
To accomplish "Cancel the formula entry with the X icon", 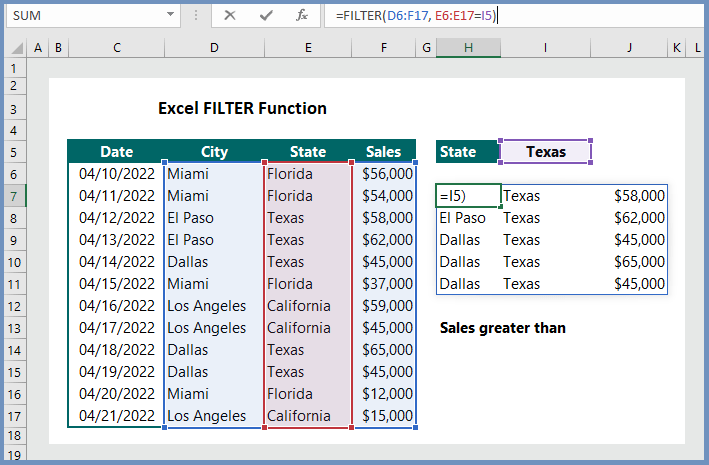I will [230, 15].
